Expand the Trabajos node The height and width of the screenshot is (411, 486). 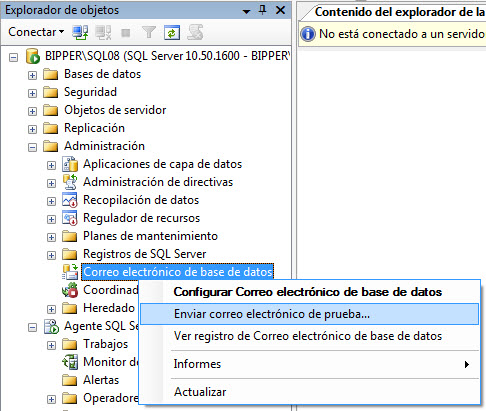coord(51,345)
